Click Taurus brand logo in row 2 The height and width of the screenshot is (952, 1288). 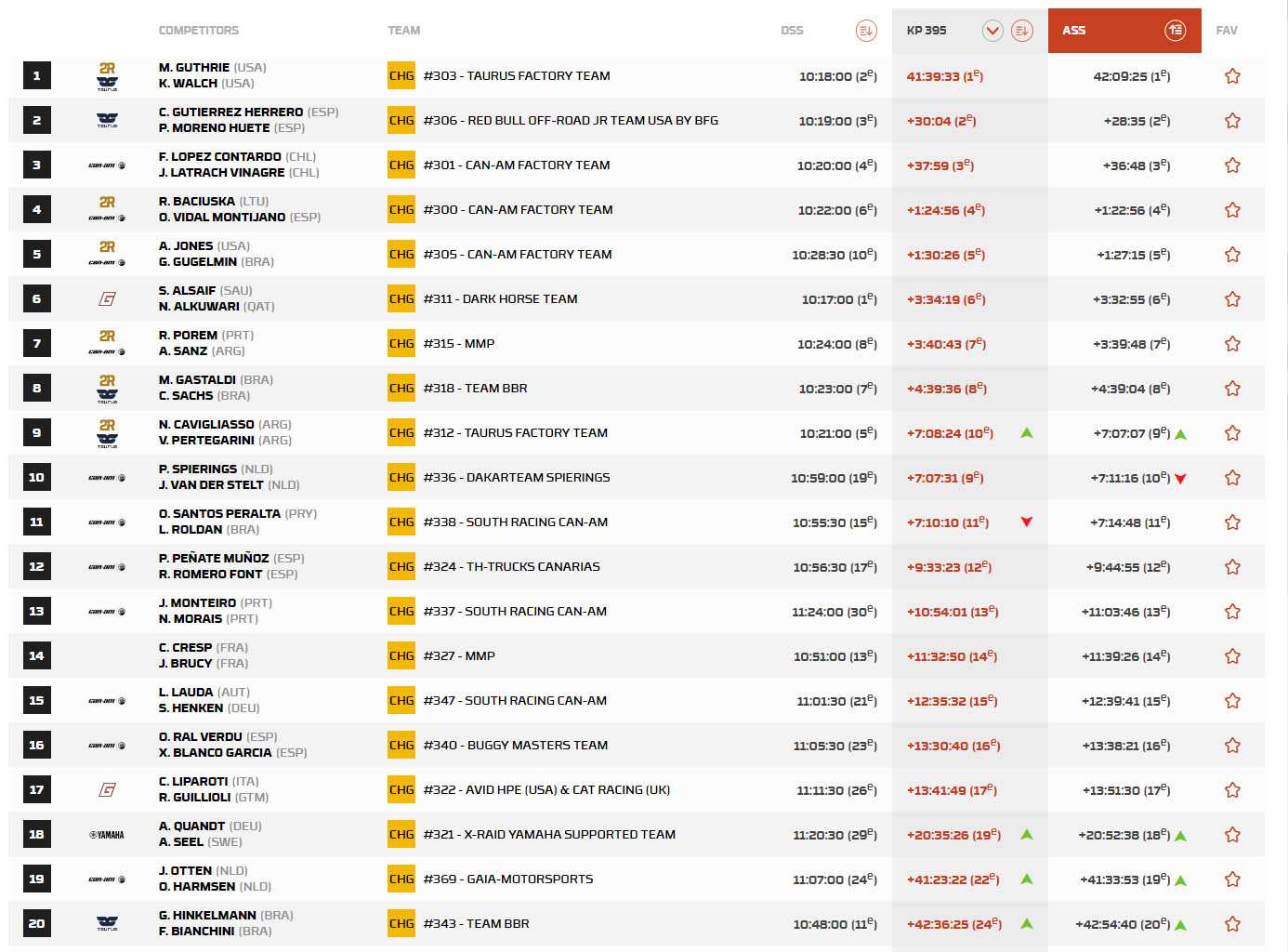[x=107, y=121]
